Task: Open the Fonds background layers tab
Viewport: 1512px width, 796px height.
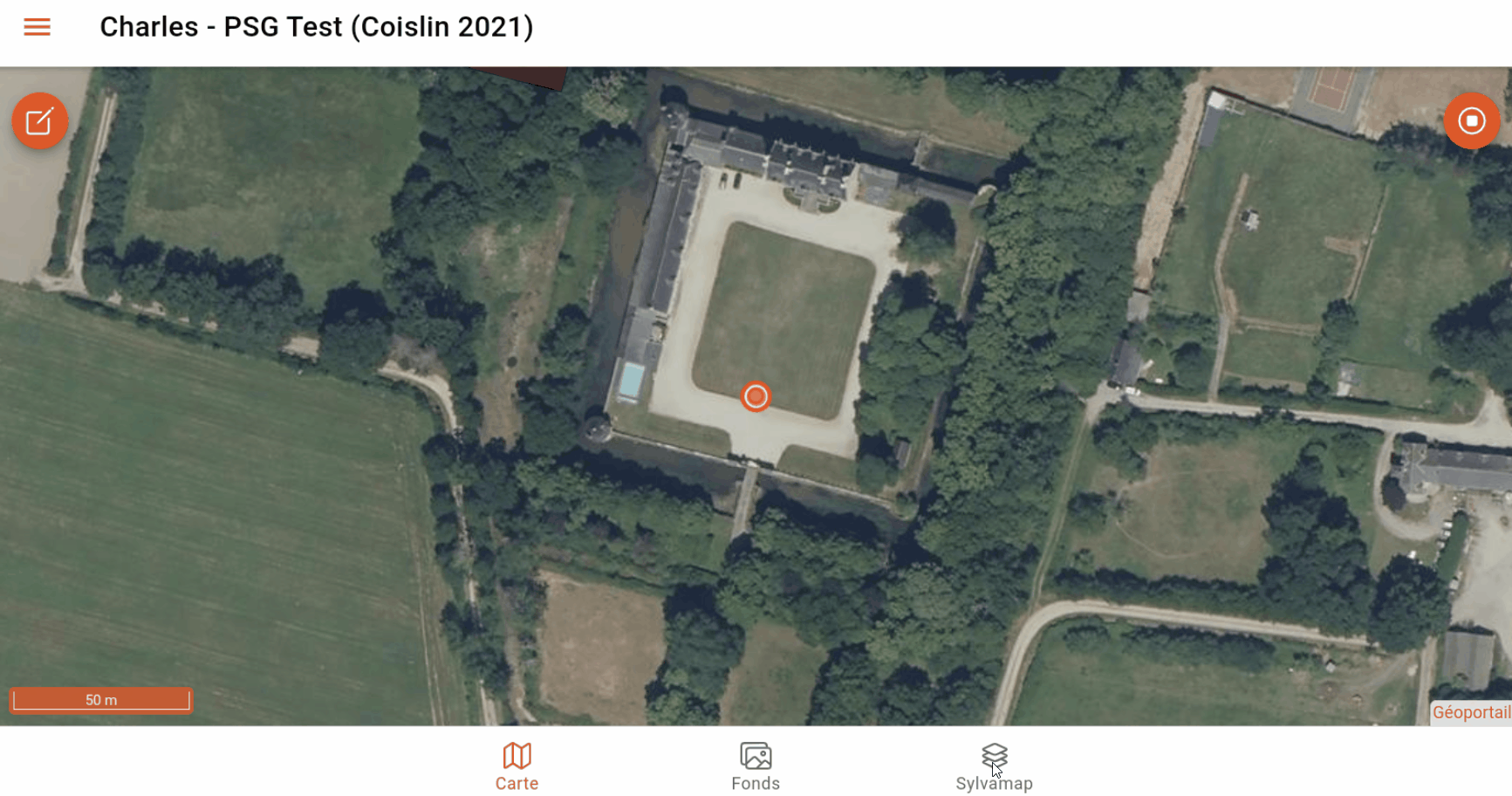Action: tap(756, 766)
